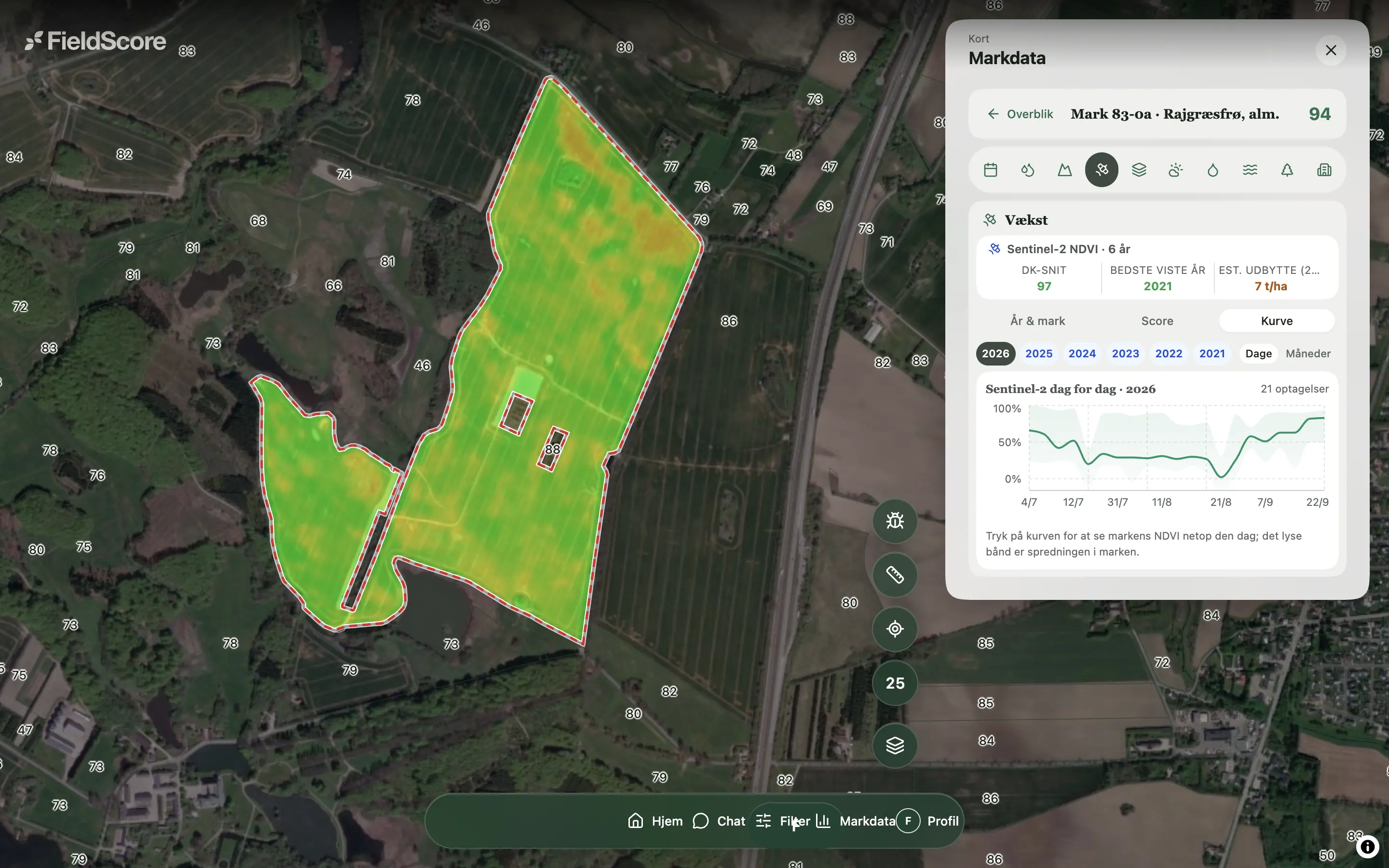
Task: Select year 2023 chip
Action: point(1126,353)
